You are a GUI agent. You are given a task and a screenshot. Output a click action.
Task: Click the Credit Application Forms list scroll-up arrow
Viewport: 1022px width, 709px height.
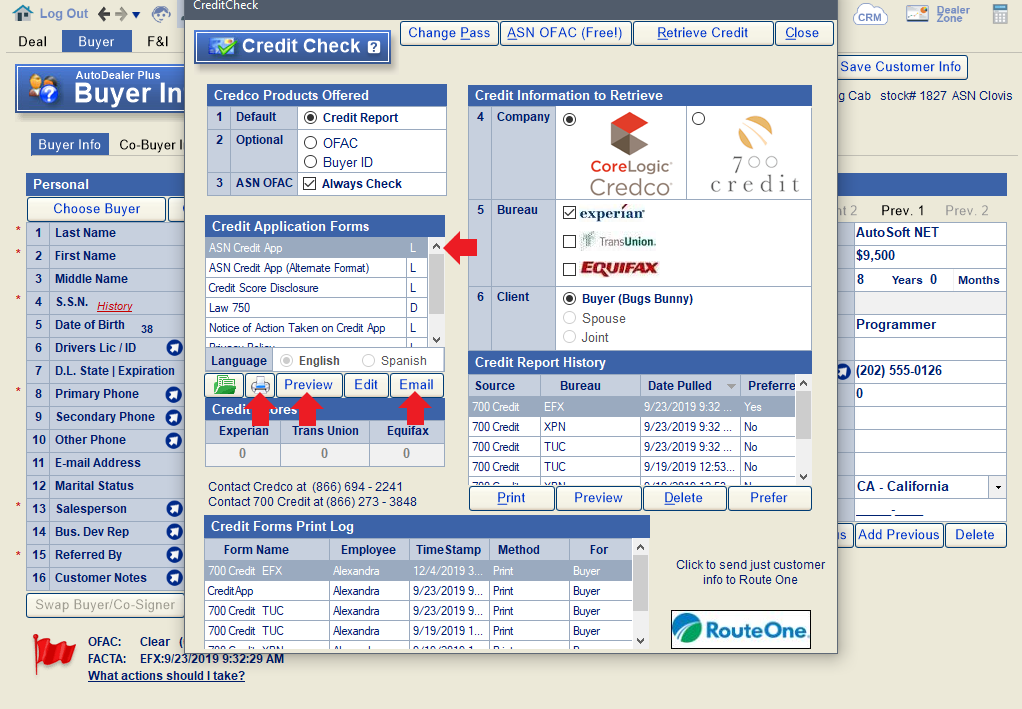pyautogui.click(x=436, y=247)
